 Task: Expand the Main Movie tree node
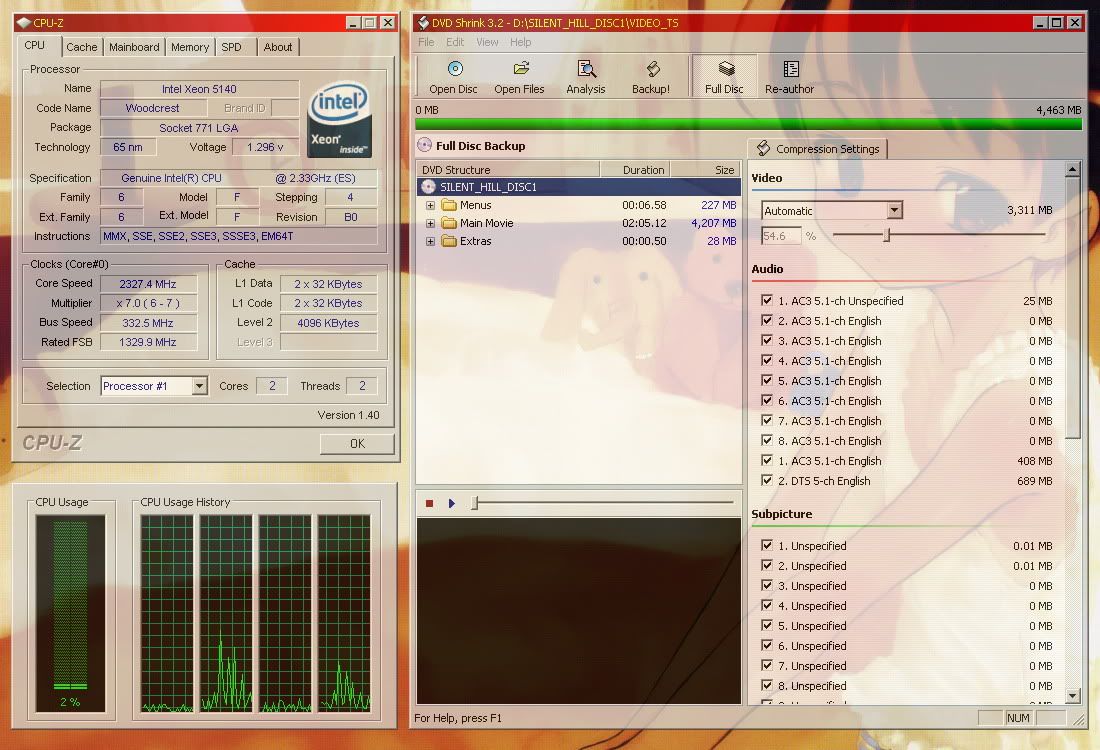pos(431,223)
